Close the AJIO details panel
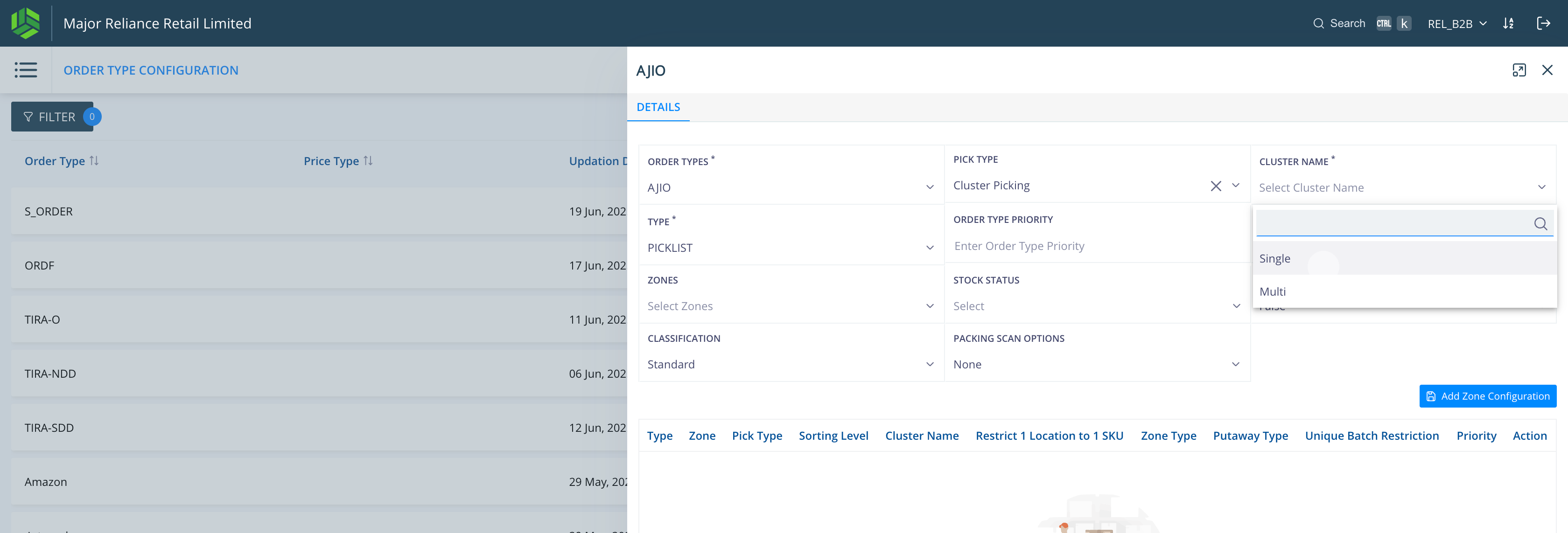This screenshot has width=1568, height=533. [x=1547, y=70]
